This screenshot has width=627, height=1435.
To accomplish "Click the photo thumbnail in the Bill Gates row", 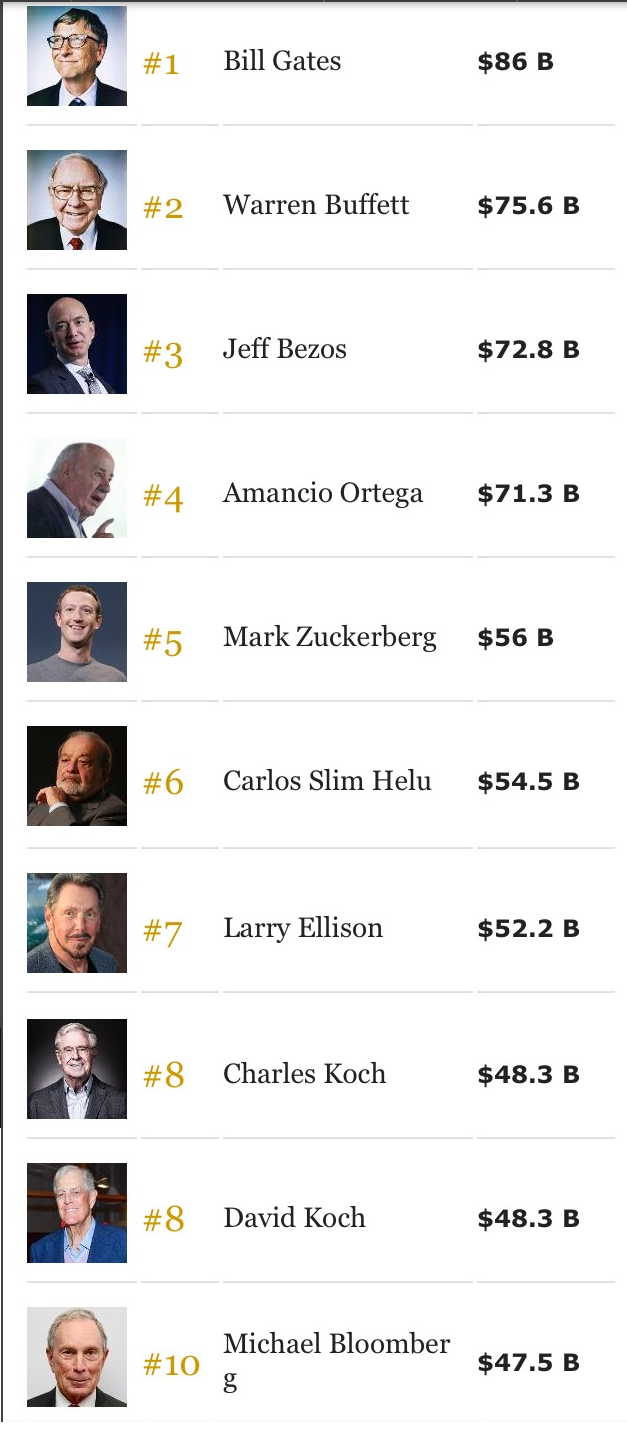I will coord(77,56).
